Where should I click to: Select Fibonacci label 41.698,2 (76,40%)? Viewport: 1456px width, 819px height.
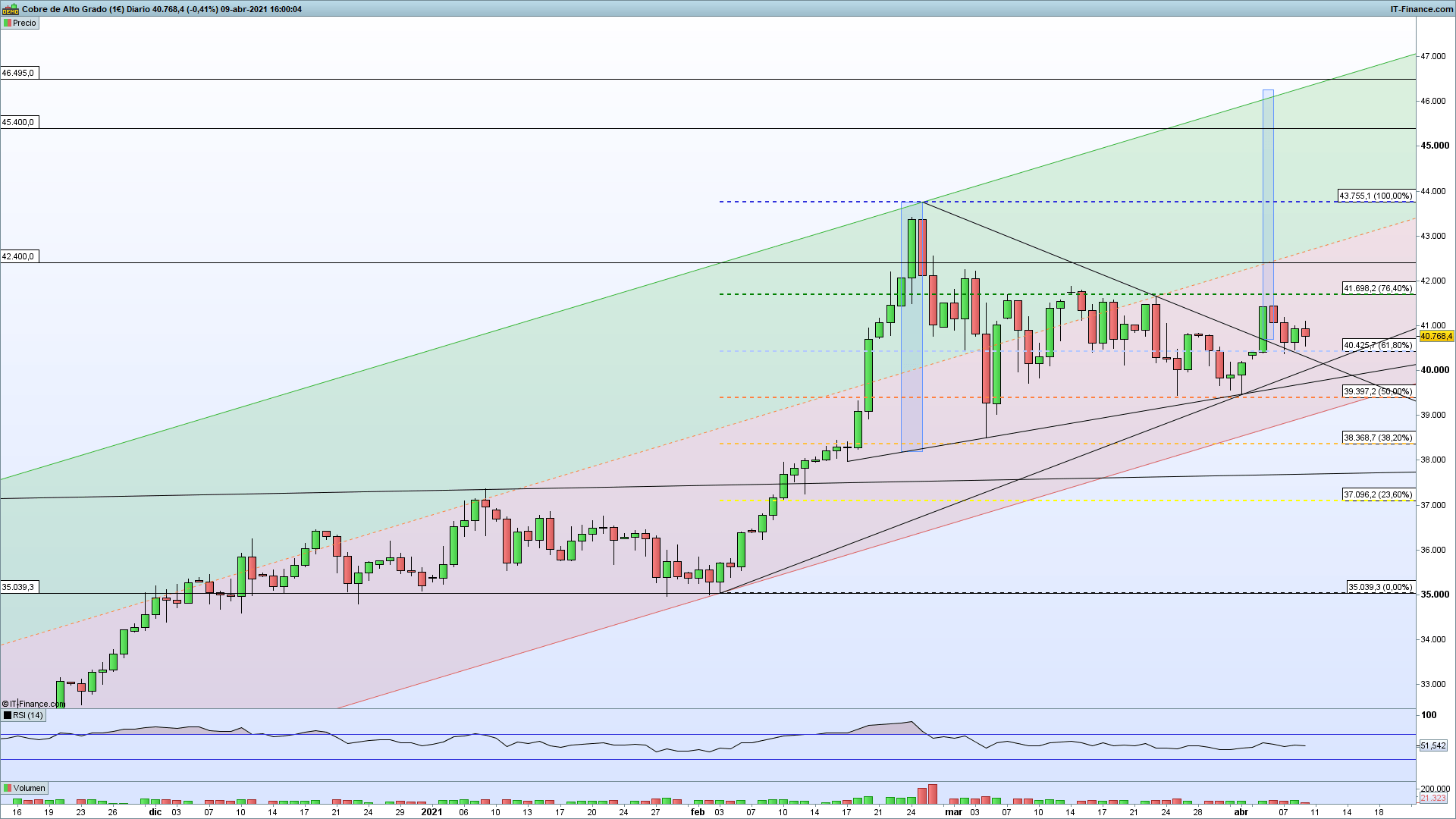[1378, 288]
